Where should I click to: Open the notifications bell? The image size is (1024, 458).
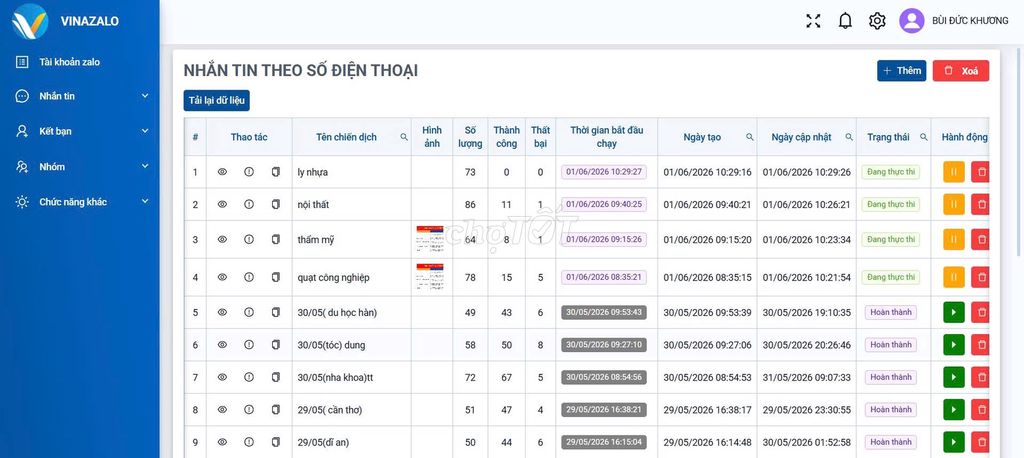845,21
